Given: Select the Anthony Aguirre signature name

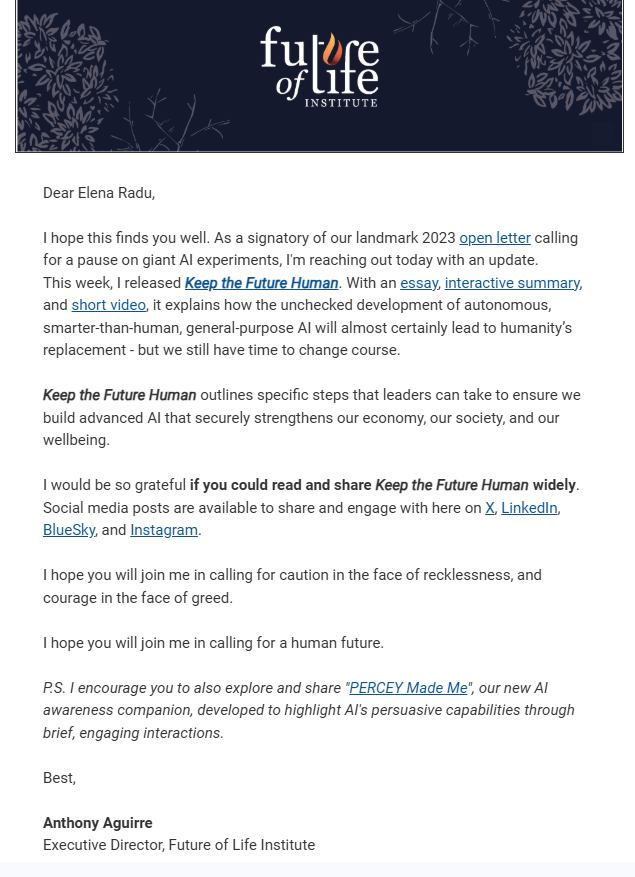Looking at the screenshot, I should click(x=98, y=823).
